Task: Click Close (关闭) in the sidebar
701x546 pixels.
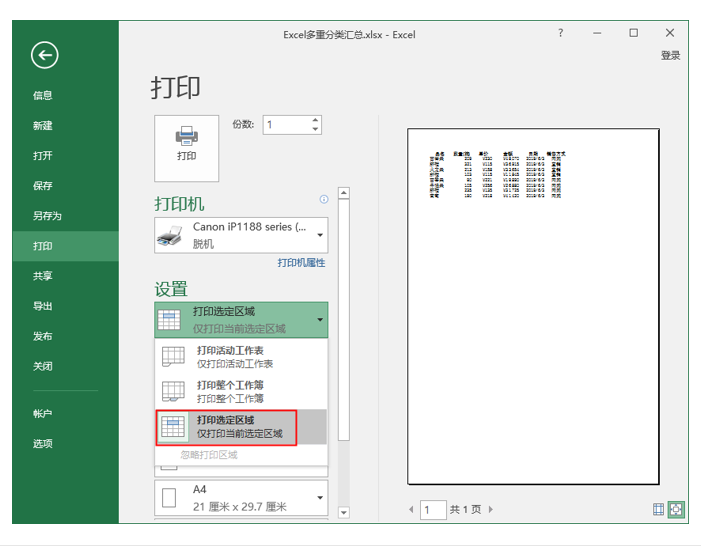Action: tap(42, 366)
